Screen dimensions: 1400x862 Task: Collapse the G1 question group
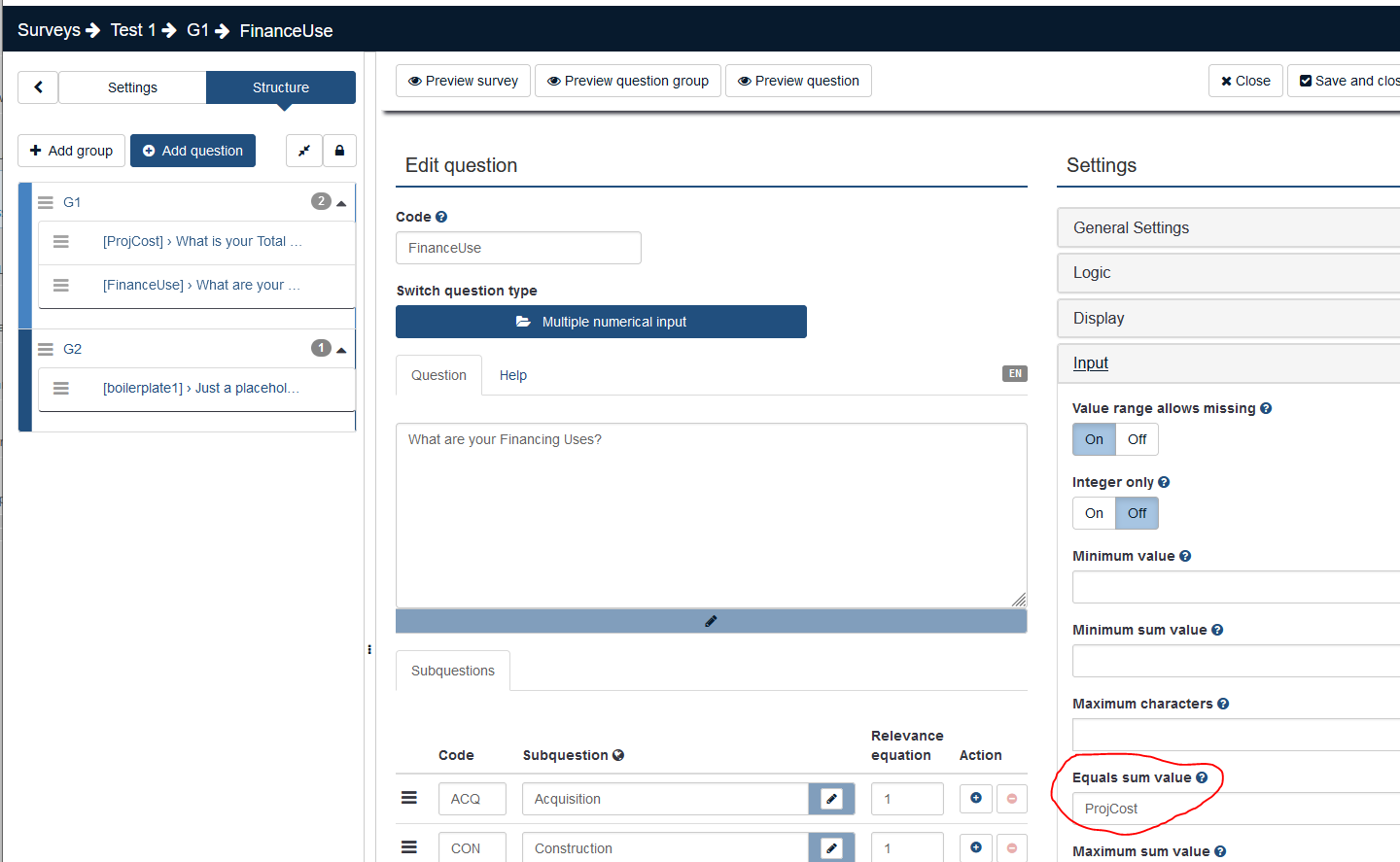(x=341, y=203)
